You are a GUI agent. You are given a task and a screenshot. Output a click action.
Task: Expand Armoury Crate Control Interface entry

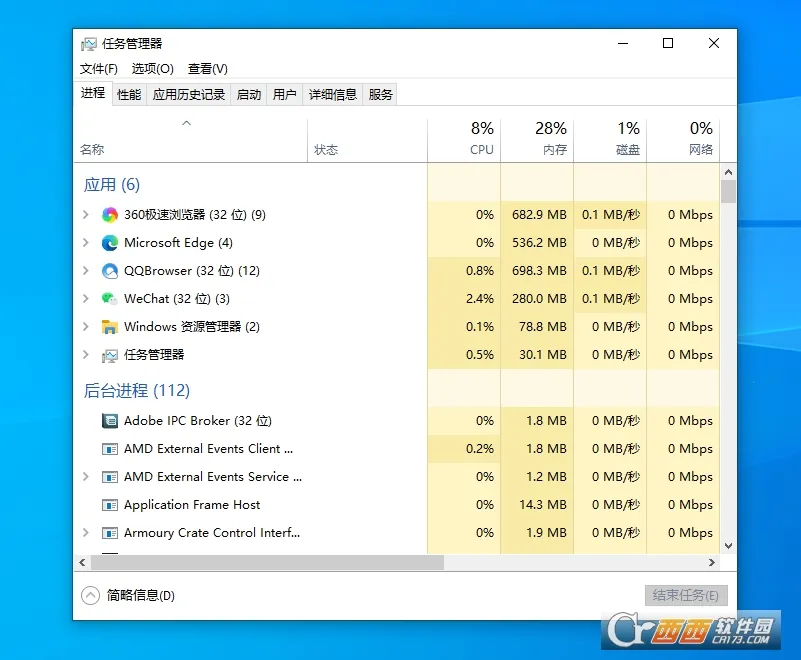[86, 533]
